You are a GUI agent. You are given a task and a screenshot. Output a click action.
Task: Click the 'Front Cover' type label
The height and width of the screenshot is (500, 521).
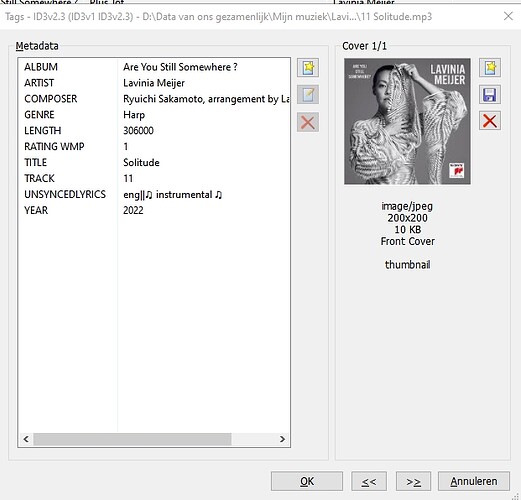pyautogui.click(x=408, y=241)
